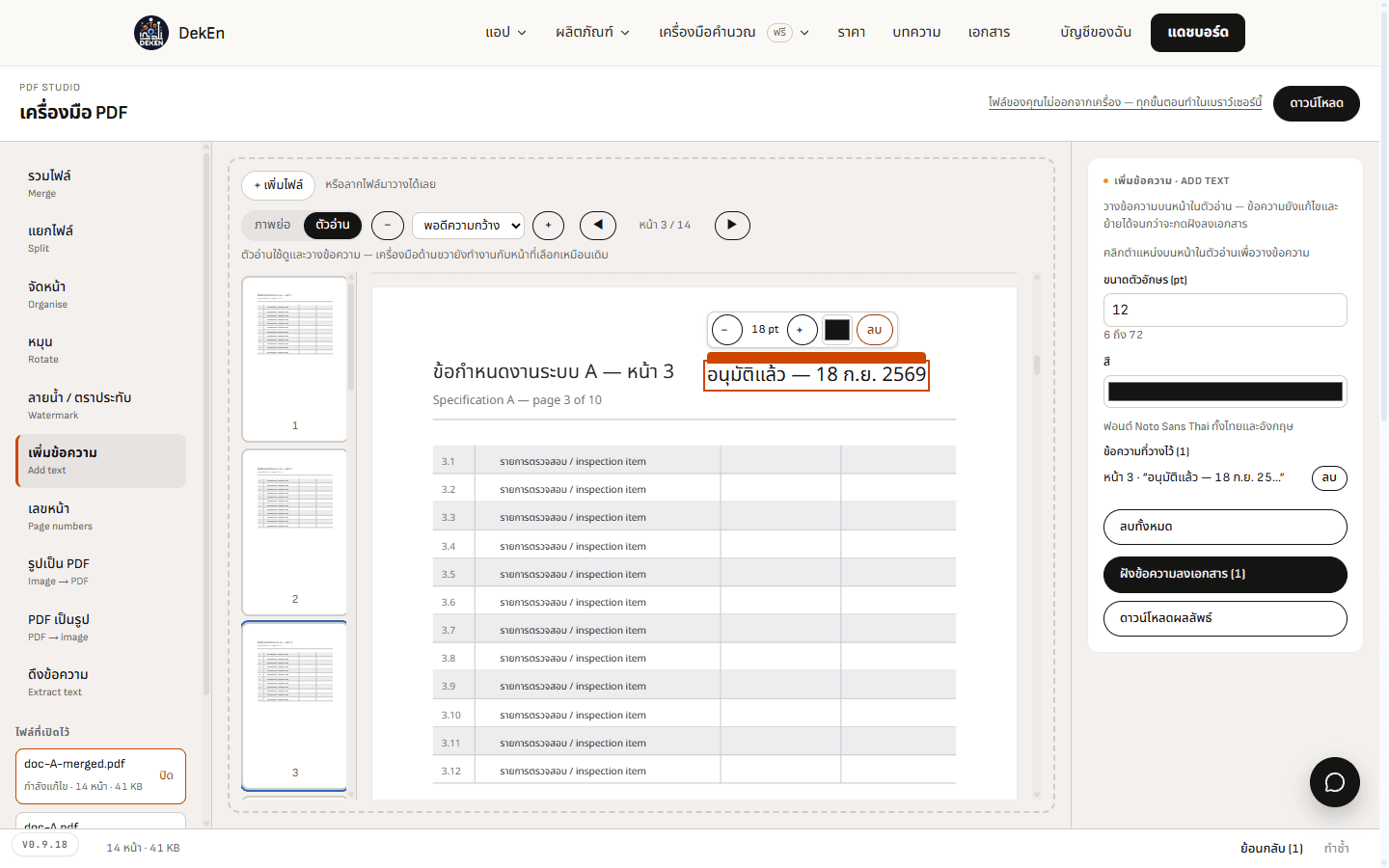1389x868 pixels.
Task: Click the font size input showing 12
Action: (x=1225, y=310)
